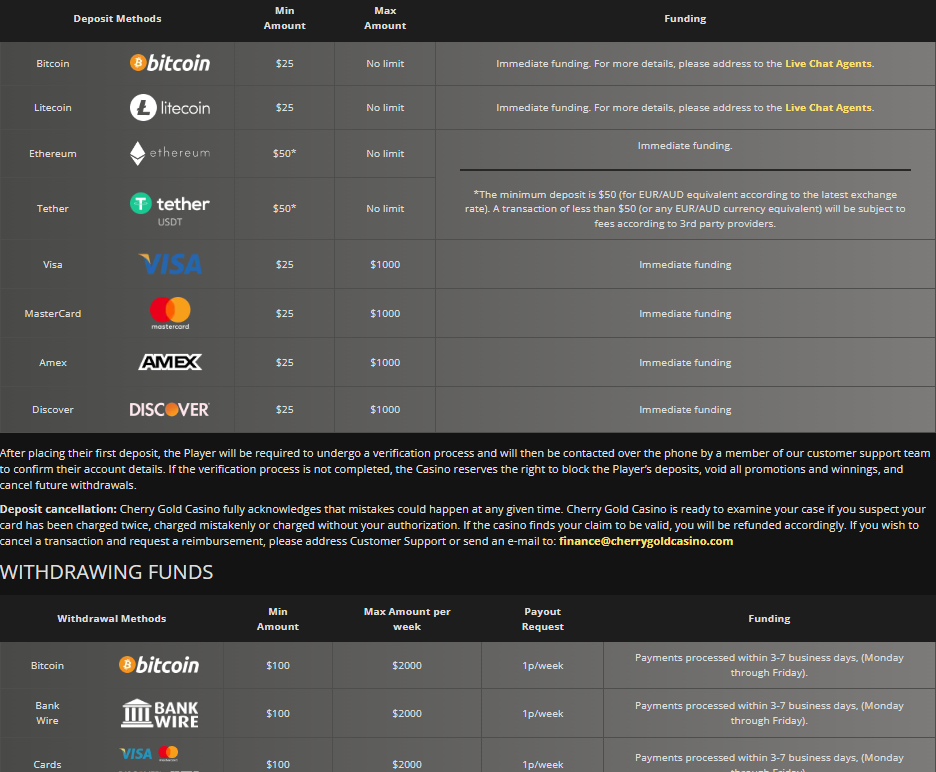Click 'Immediate funding' in the Visa row
Viewport: 936px width, 772px height.
pos(685,264)
